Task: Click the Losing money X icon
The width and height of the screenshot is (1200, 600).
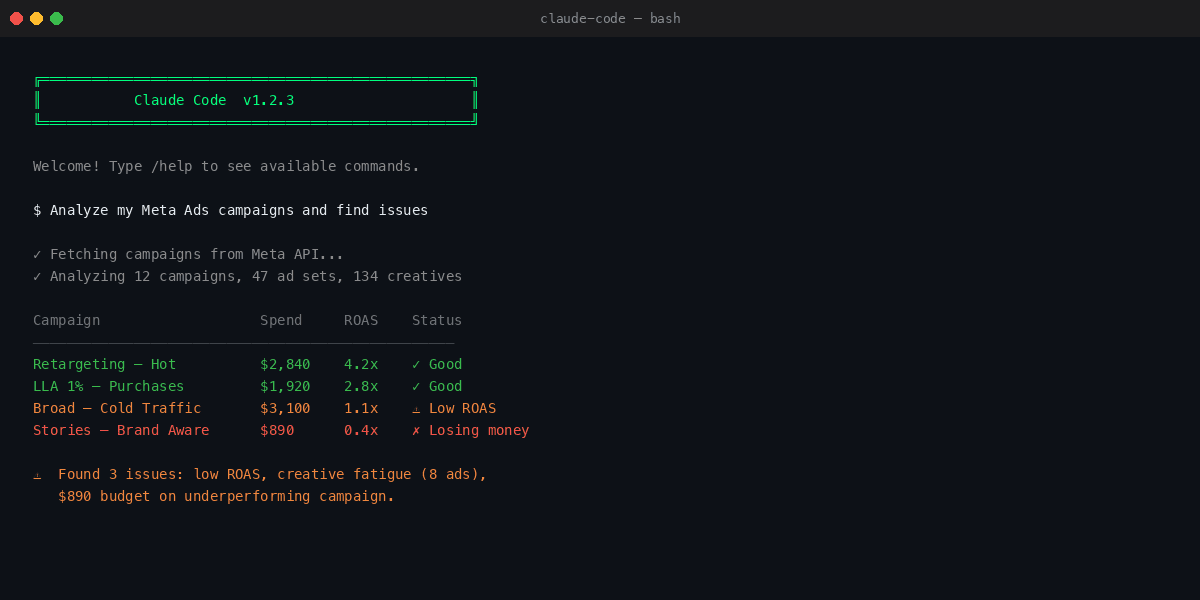Action: coord(416,430)
